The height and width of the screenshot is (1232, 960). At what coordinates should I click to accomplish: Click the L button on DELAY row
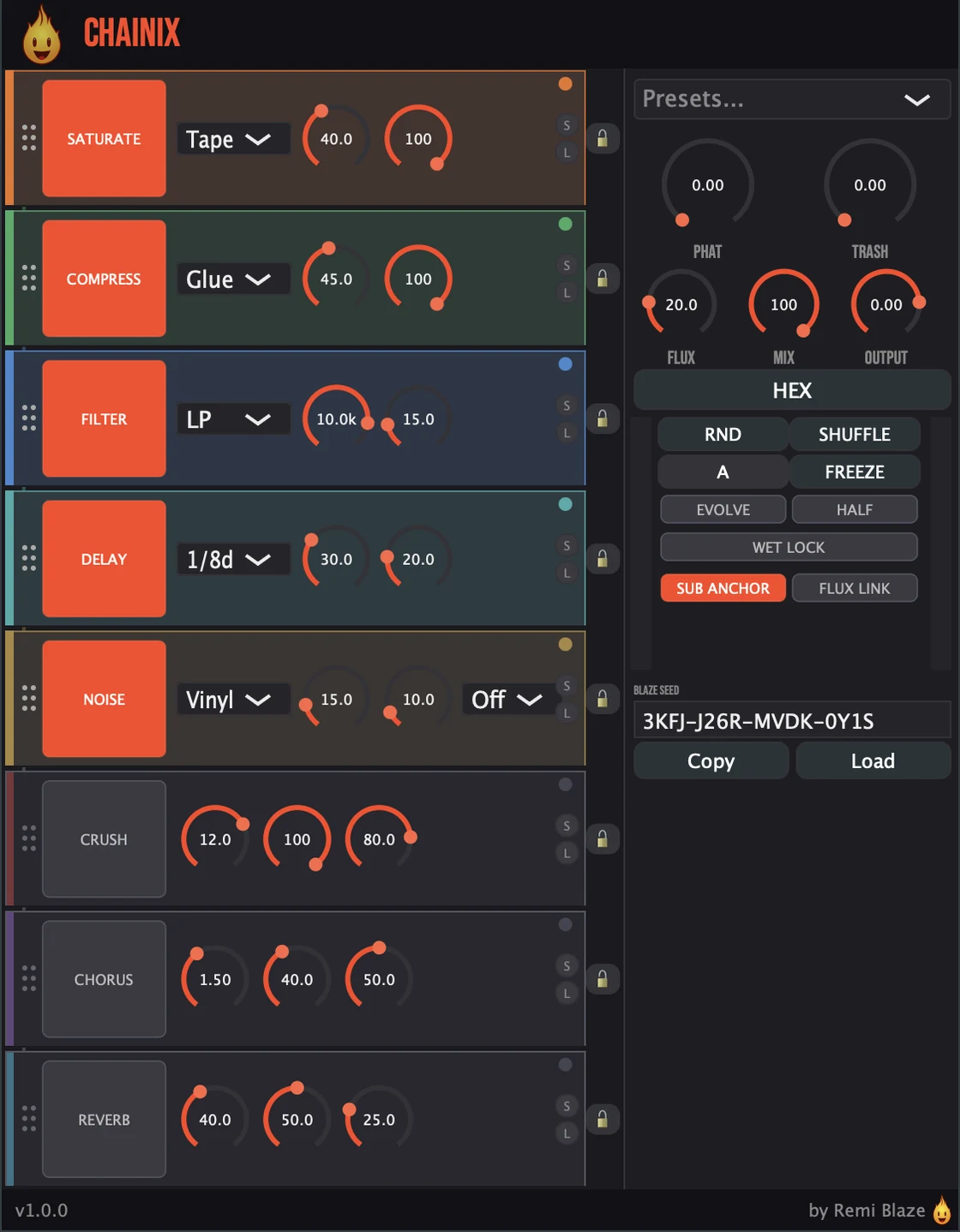coord(567,573)
